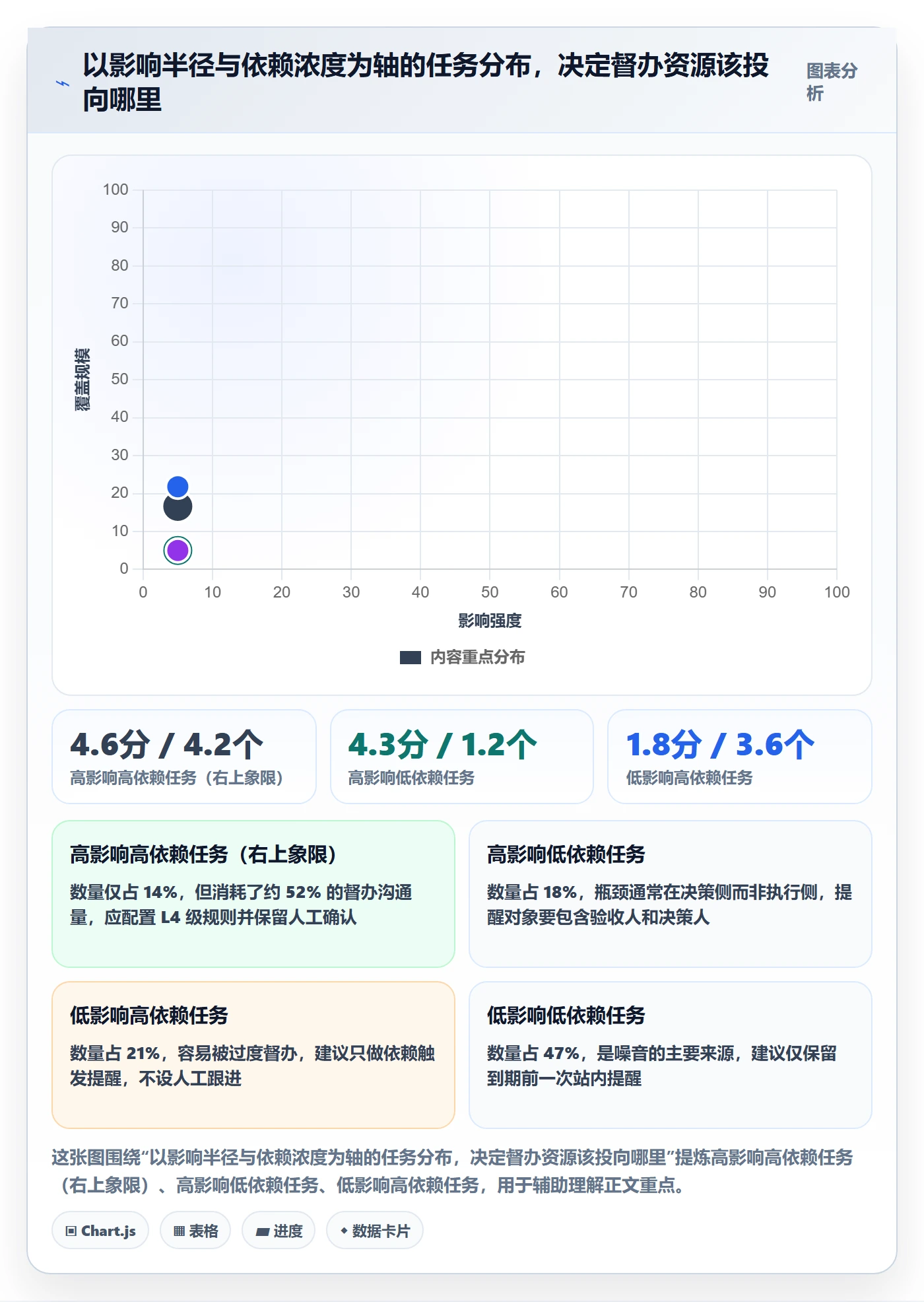The image size is (924, 1302).
Task: Open the green 高影响高依赖任务（右上象限） description card
Action: click(253, 894)
